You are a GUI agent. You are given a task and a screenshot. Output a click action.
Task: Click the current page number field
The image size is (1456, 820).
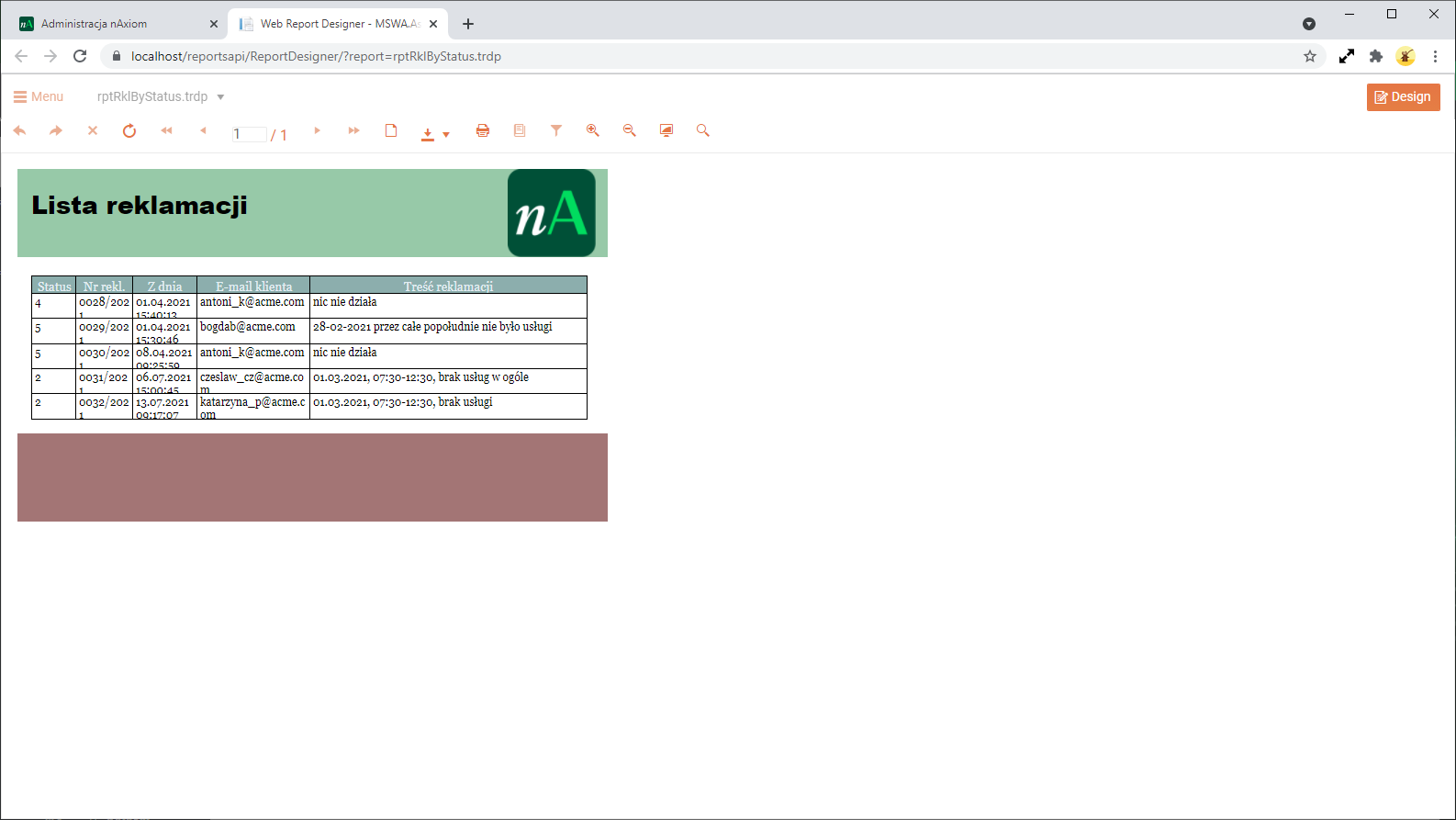pos(248,135)
